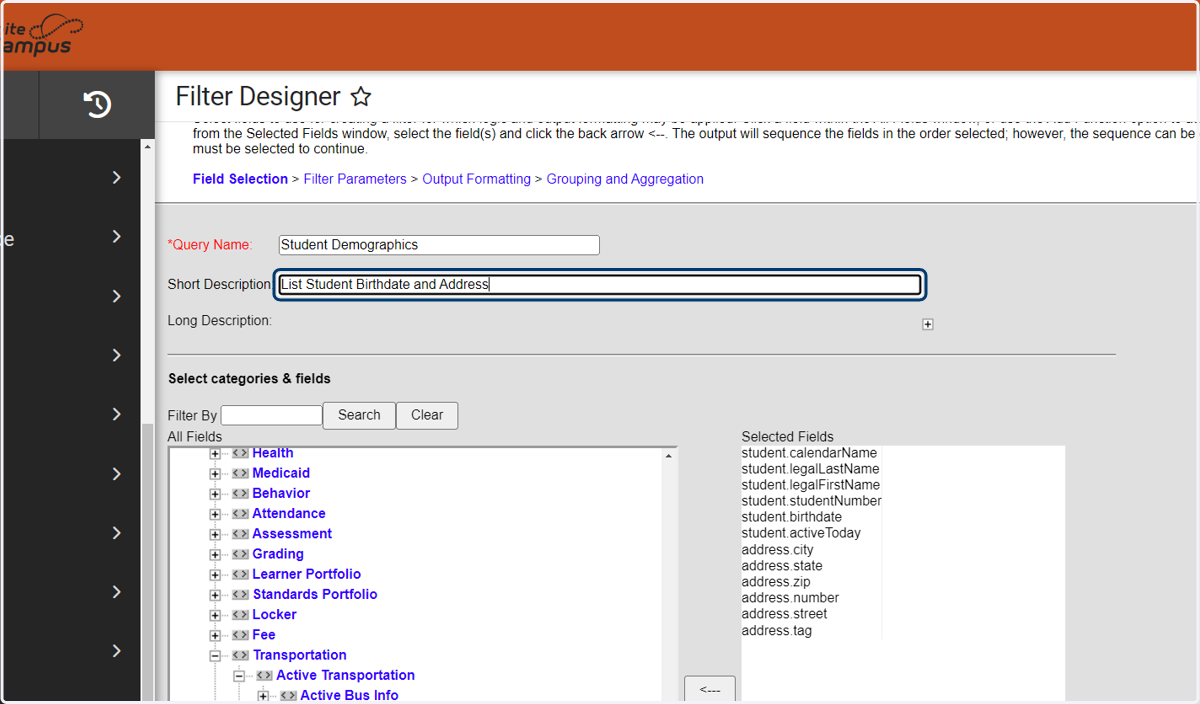Expand the Standards Portfolio plus box

point(215,595)
